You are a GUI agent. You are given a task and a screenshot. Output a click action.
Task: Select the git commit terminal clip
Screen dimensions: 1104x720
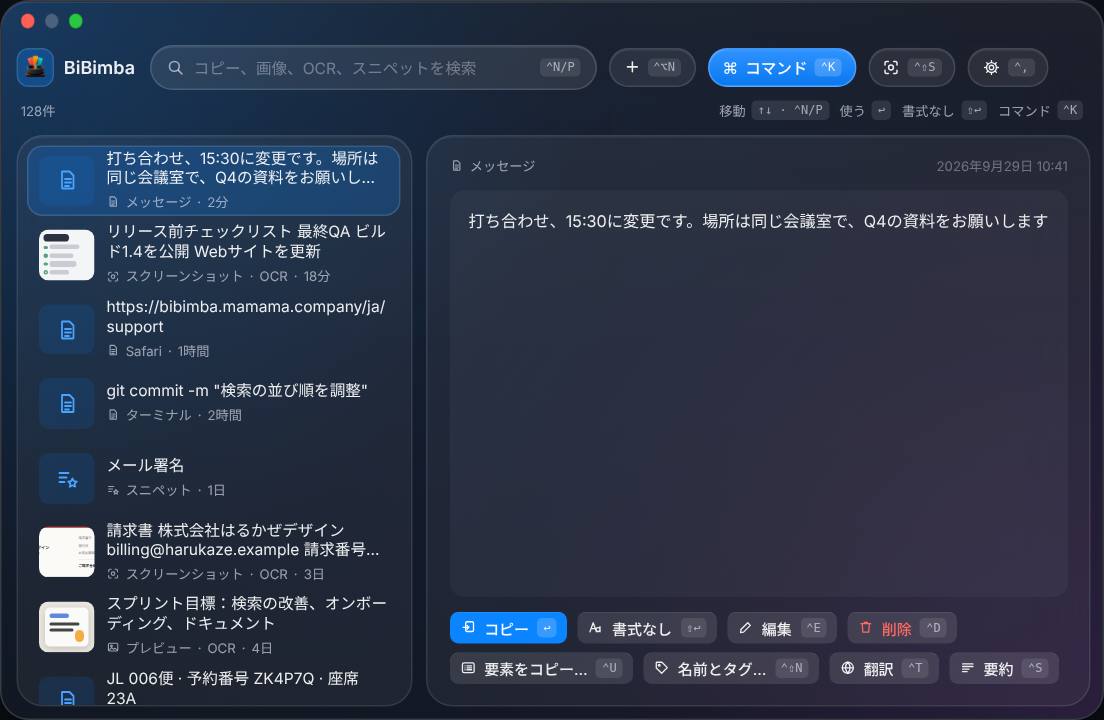point(213,403)
